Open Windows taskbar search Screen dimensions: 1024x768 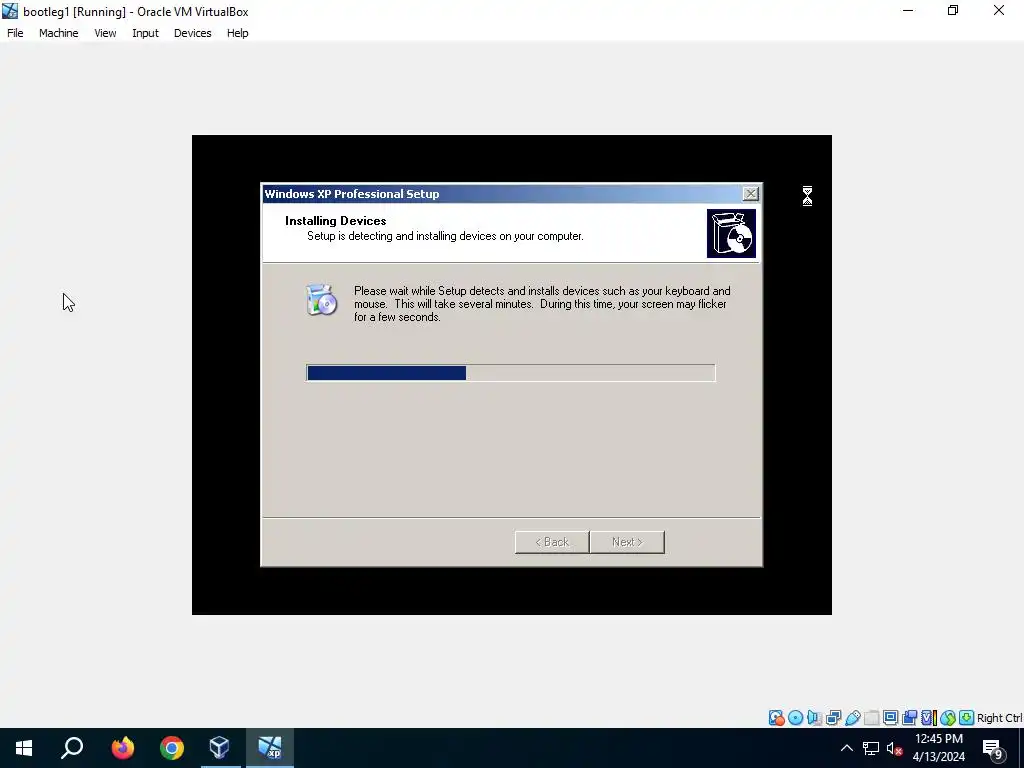coord(72,748)
